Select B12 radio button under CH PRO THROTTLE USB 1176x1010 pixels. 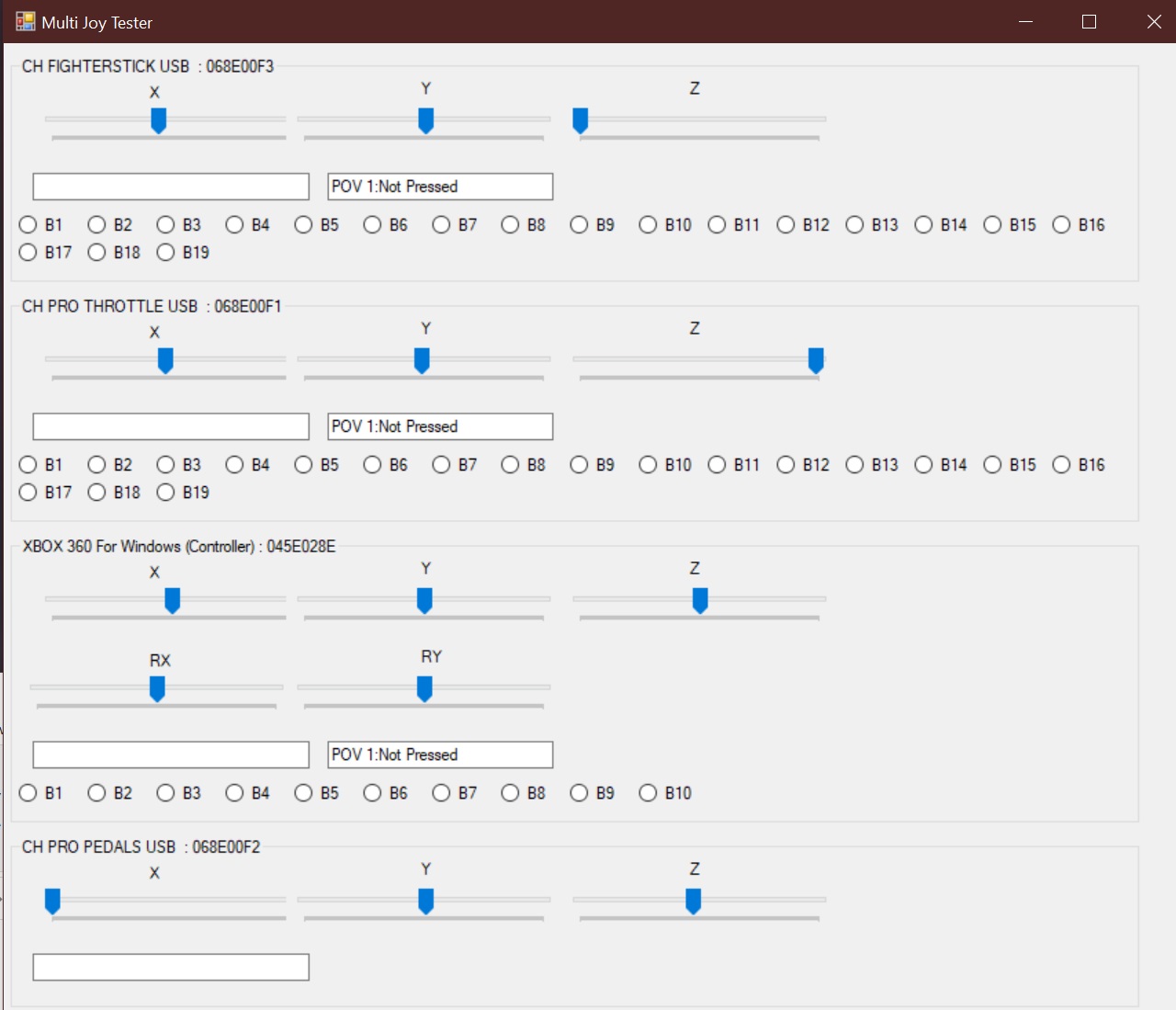pos(803,465)
